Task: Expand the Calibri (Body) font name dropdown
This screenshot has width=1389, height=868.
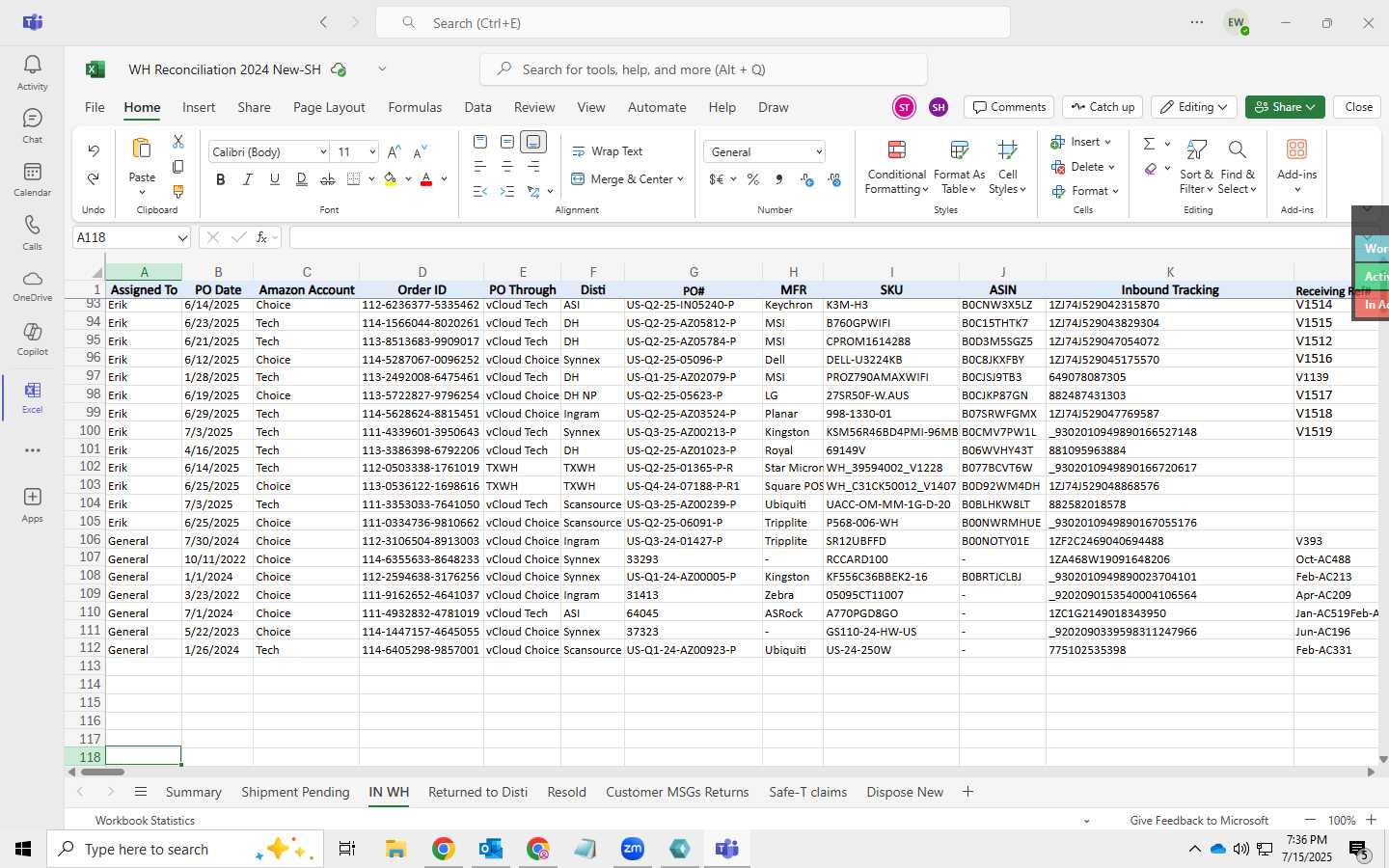Action: [x=322, y=152]
